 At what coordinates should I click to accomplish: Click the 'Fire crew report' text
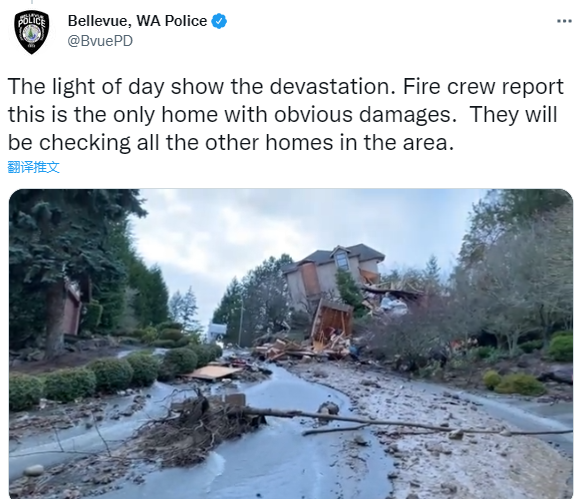click(x=483, y=87)
